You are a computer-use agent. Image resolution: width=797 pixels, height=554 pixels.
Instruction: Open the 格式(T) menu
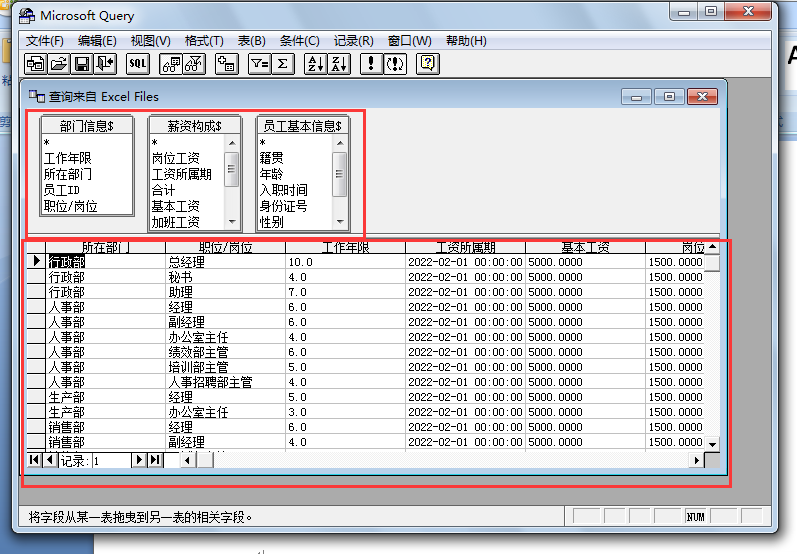204,41
